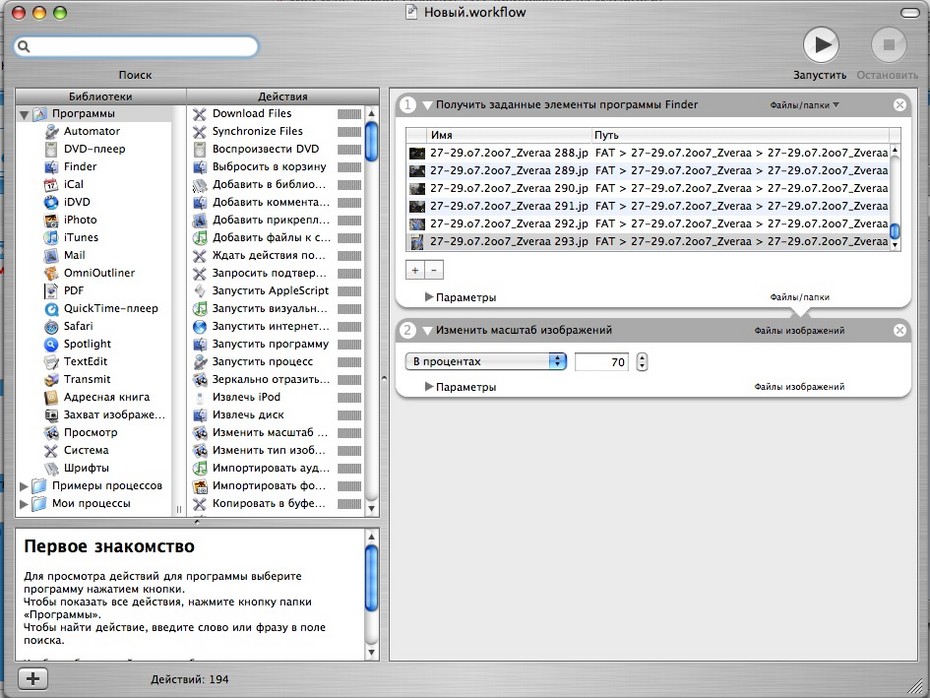Select OmniOutliner library item
This screenshot has width=930, height=698.
(x=99, y=273)
